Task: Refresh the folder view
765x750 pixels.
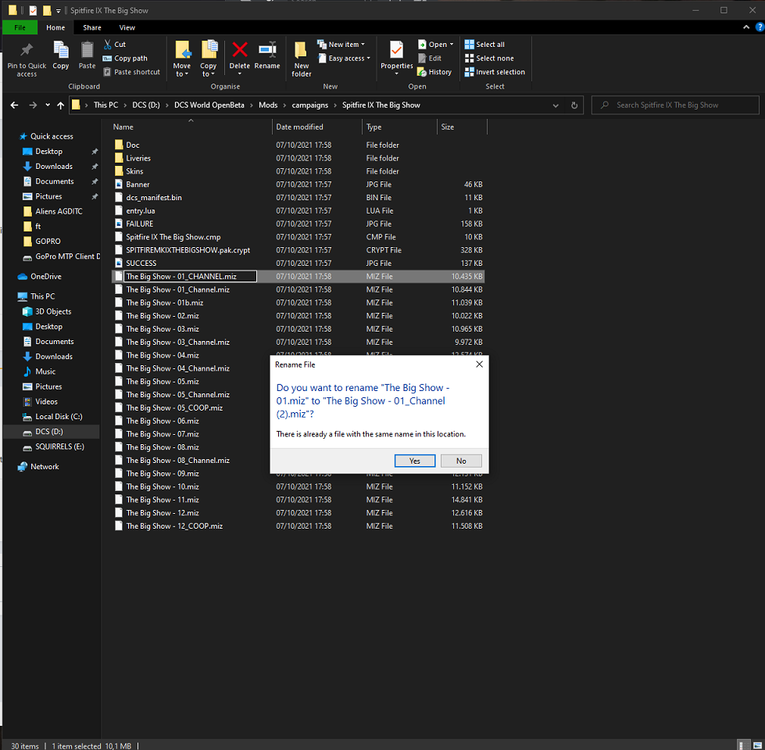Action: 574,105
